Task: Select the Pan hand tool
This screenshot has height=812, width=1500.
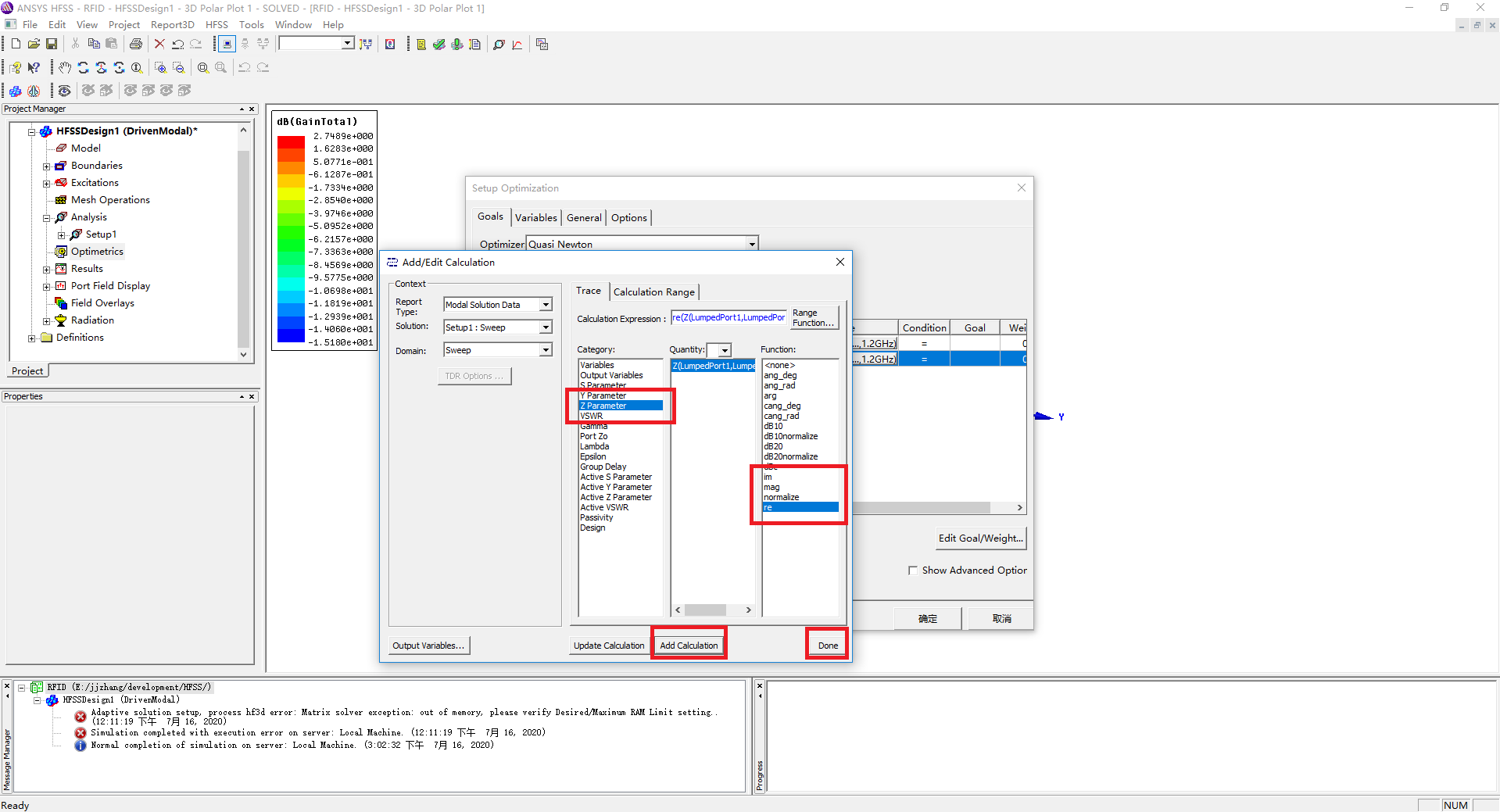Action: [65, 67]
